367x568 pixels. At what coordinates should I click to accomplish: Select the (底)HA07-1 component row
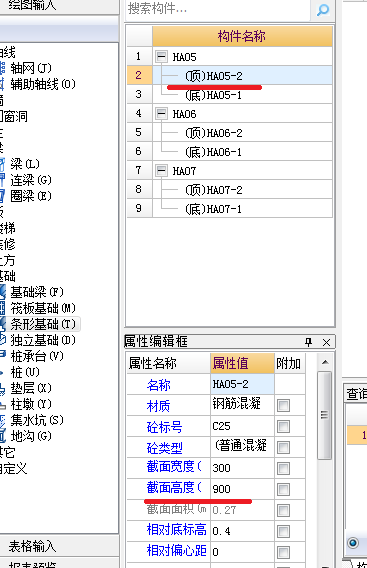click(242, 208)
